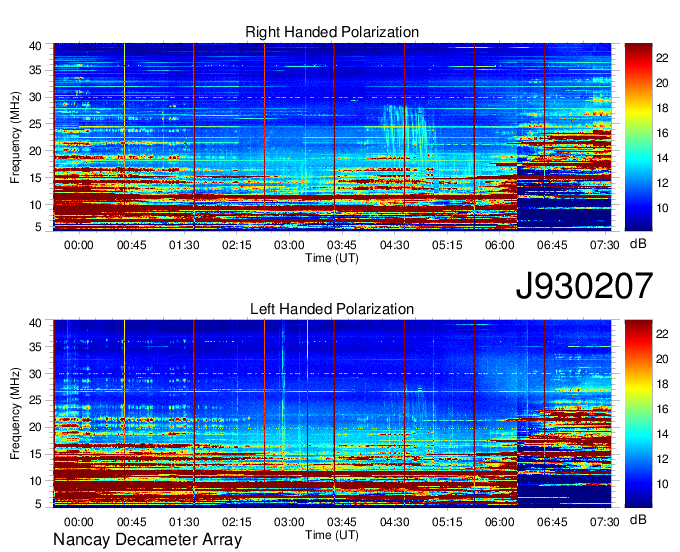
Task: Click the '25' frequency tick on the bottom plot
Action: click(x=35, y=400)
